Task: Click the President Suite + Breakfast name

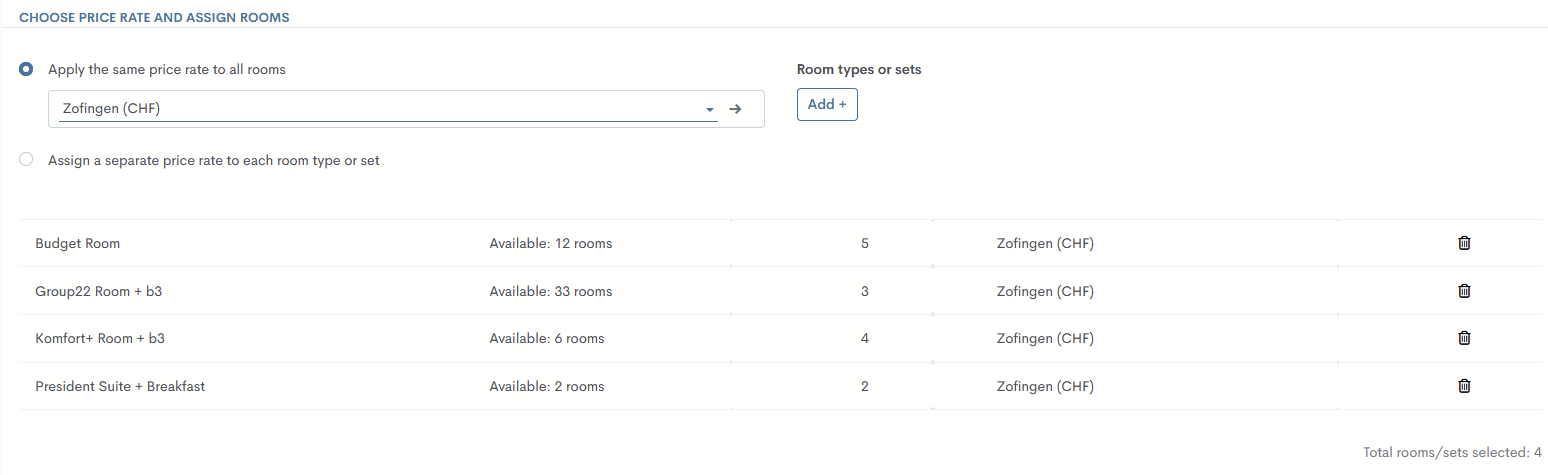Action: point(120,386)
